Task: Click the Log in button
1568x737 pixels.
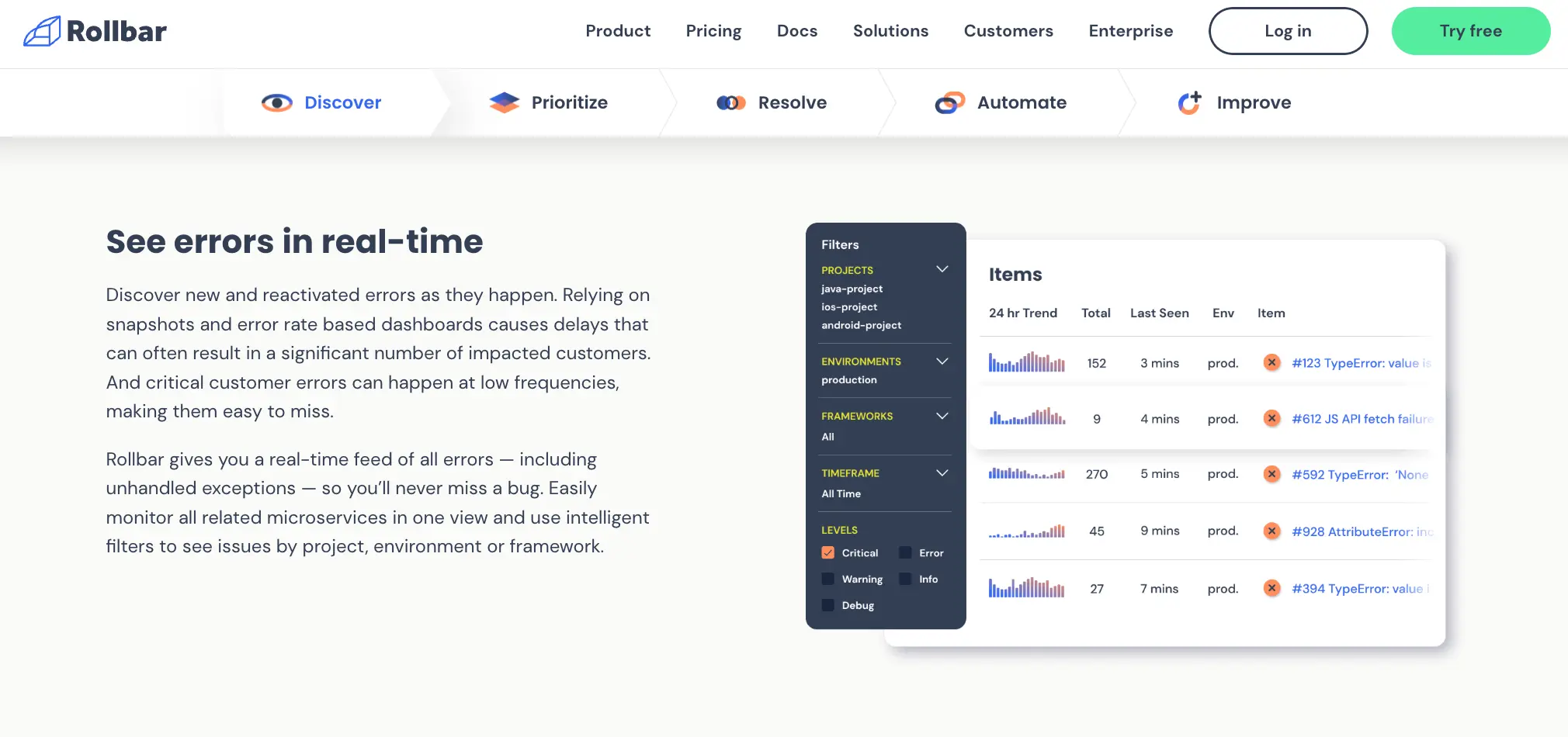Action: pyautogui.click(x=1288, y=31)
